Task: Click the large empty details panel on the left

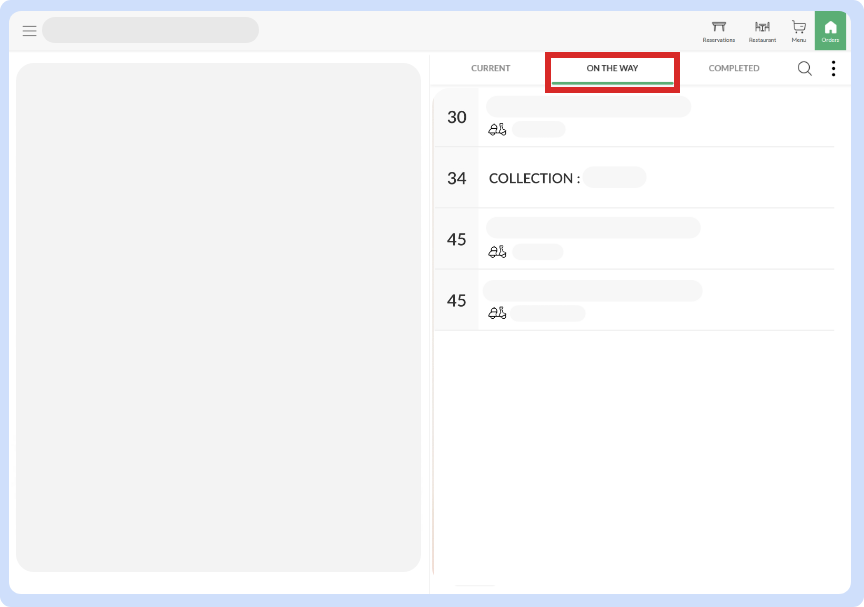Action: click(x=218, y=318)
